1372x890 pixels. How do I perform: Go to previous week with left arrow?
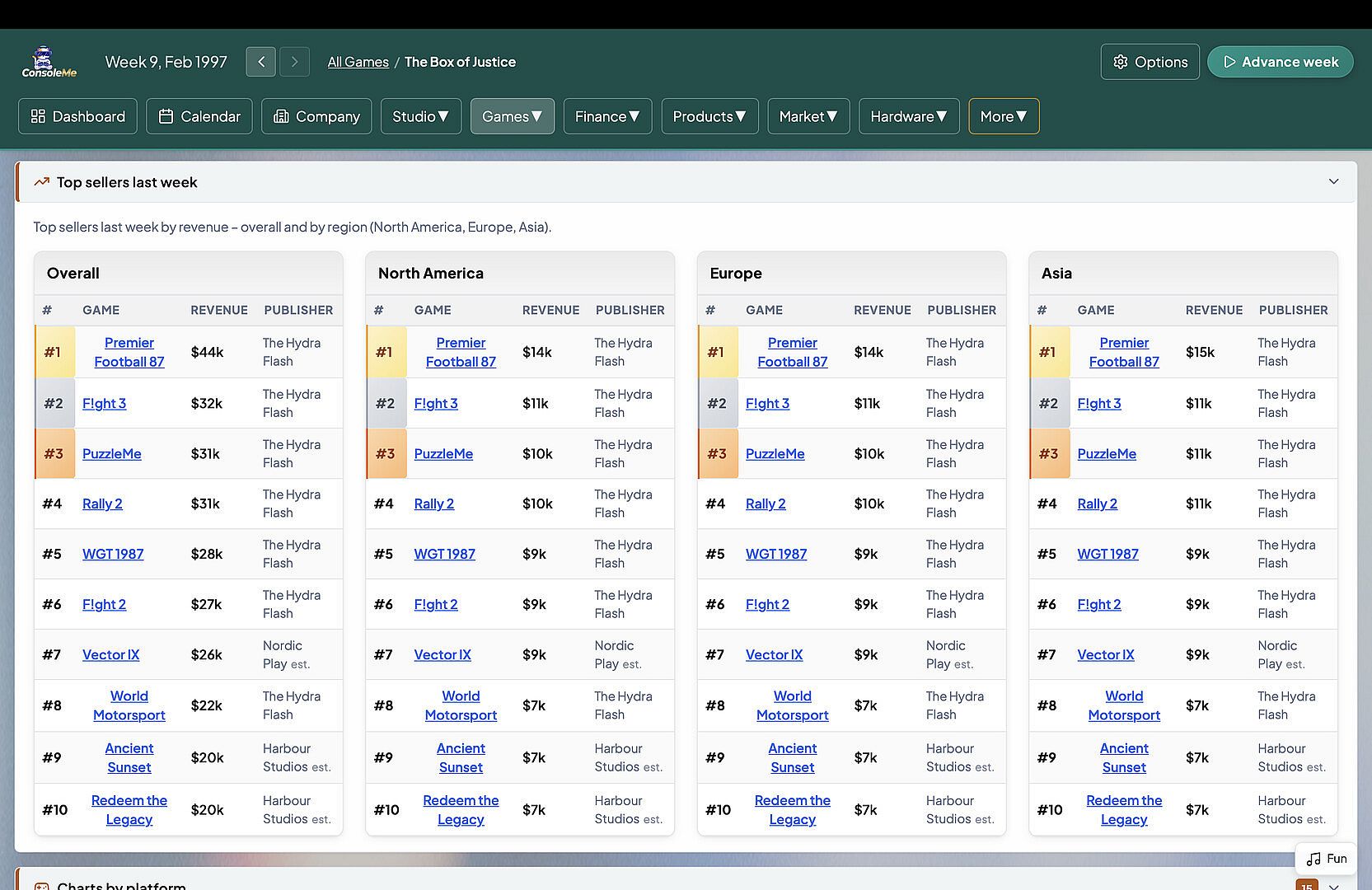tap(260, 62)
